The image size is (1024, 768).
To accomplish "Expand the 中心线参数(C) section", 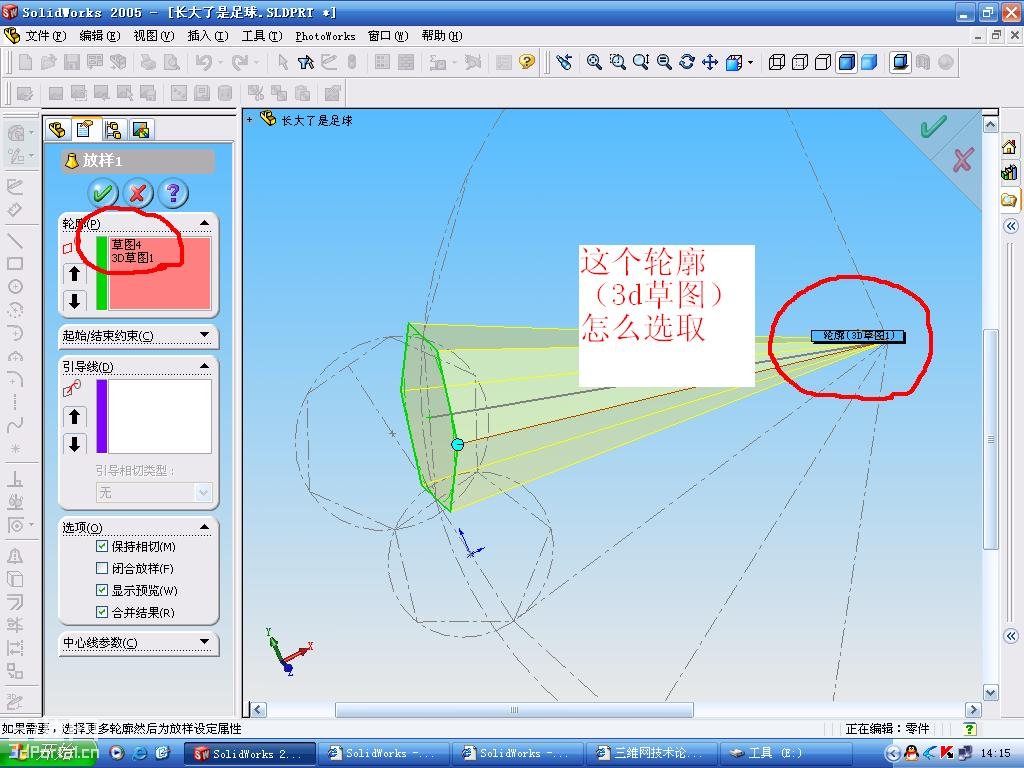I will pos(204,642).
